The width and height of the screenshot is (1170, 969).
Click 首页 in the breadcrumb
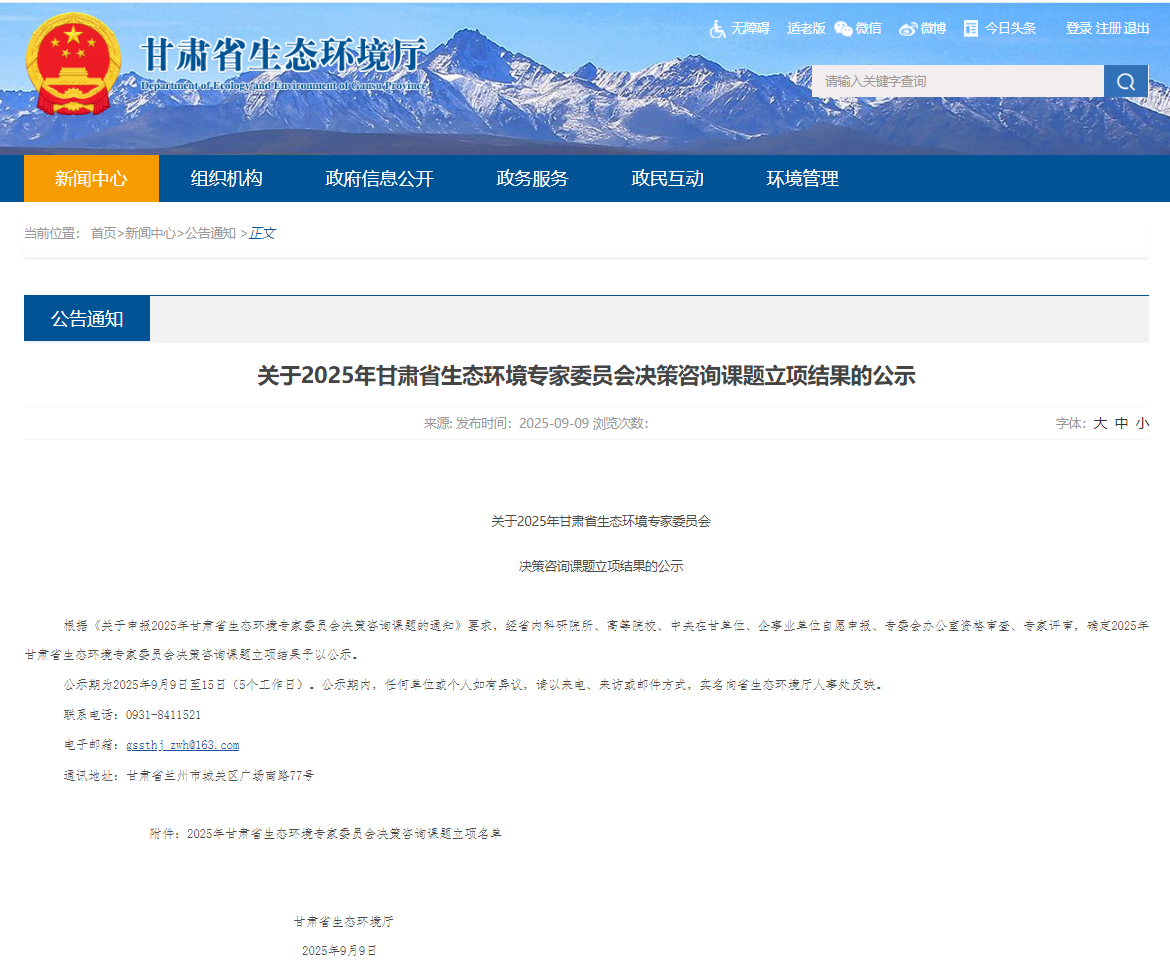(103, 233)
